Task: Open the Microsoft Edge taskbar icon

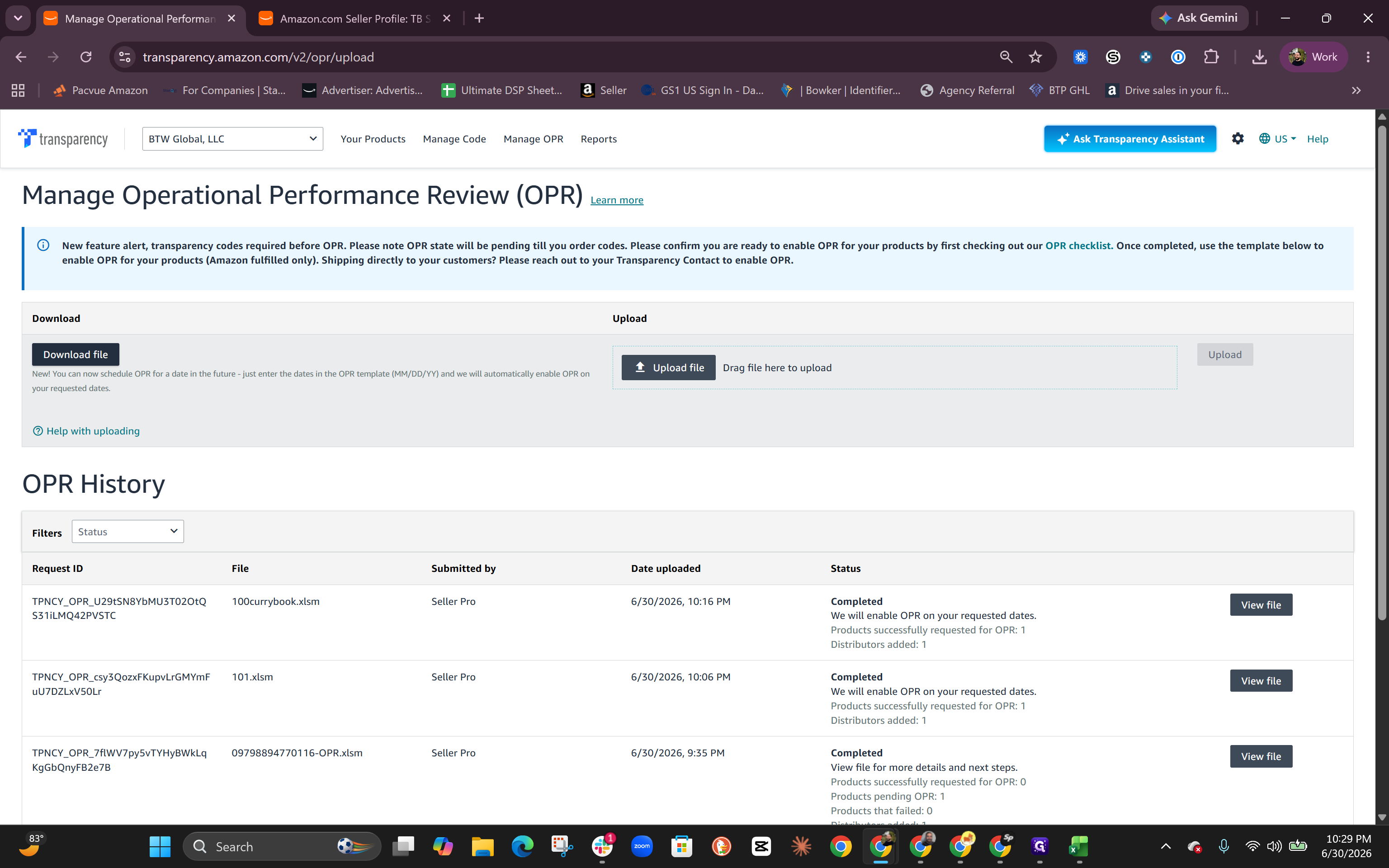Action: click(522, 846)
